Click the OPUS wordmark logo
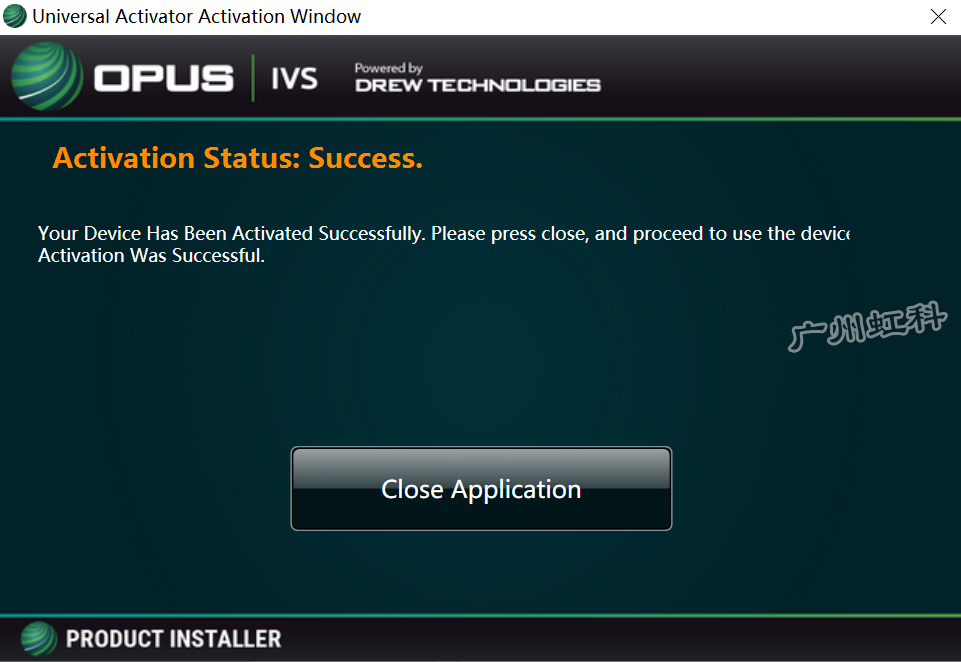The height and width of the screenshot is (662, 961). [164, 78]
